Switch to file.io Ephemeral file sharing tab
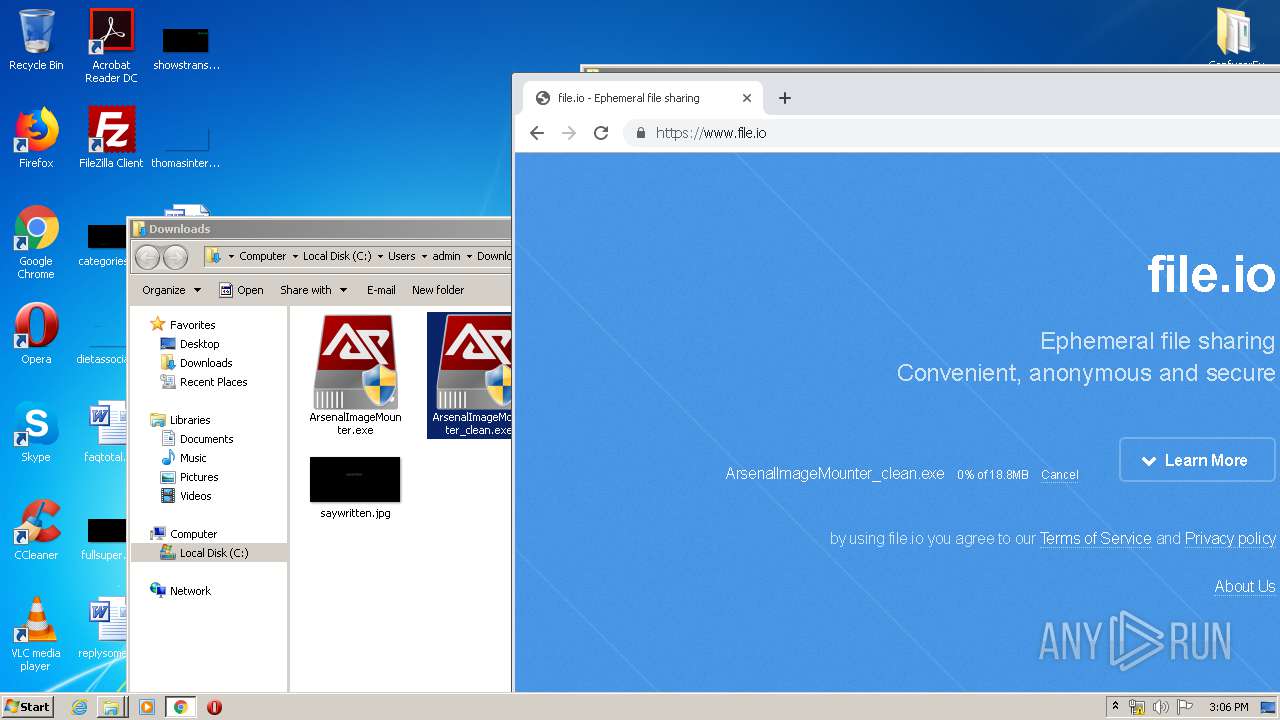The width and height of the screenshot is (1280, 720). [x=642, y=98]
